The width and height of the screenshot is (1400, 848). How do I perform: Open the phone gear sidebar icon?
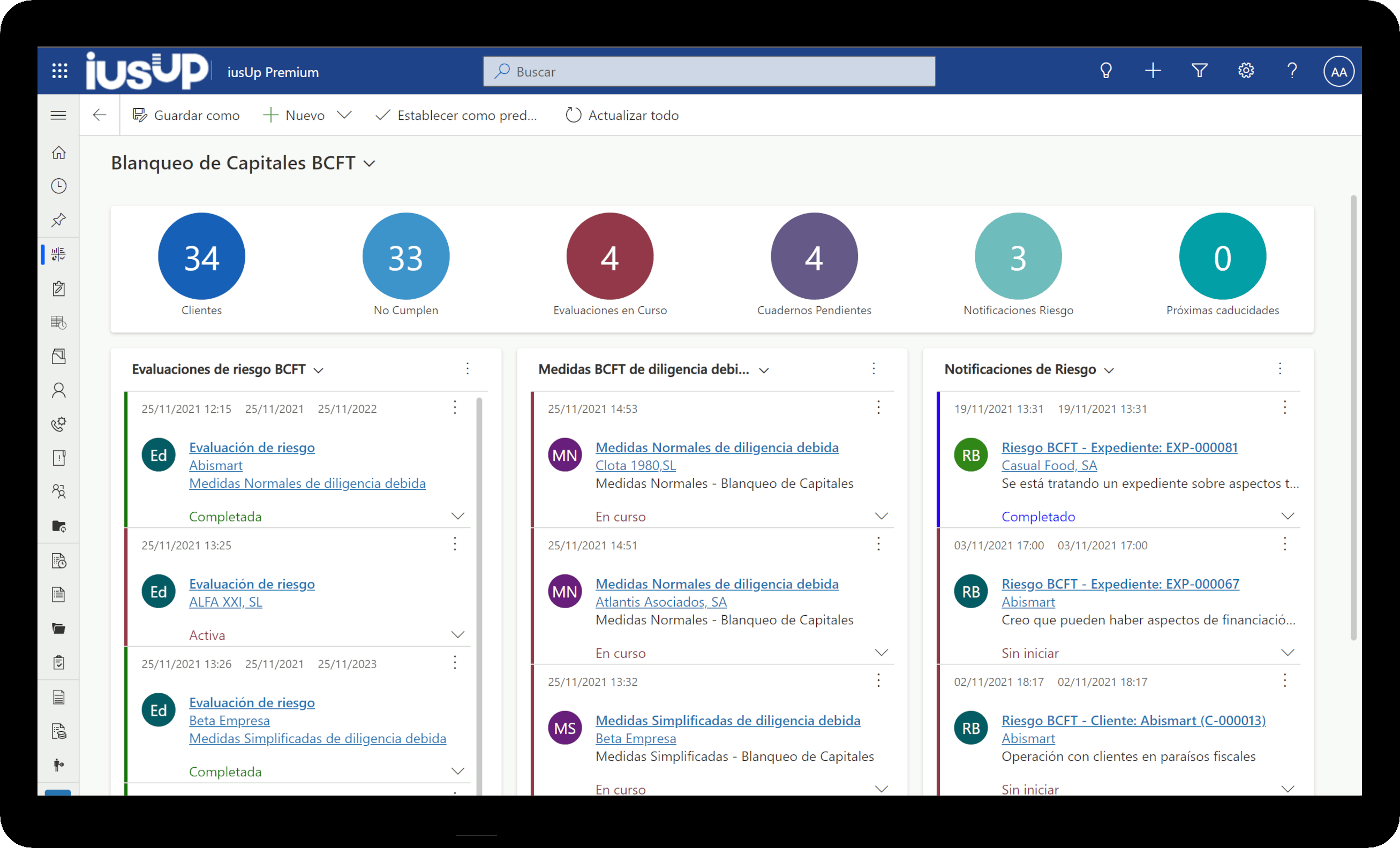point(58,425)
